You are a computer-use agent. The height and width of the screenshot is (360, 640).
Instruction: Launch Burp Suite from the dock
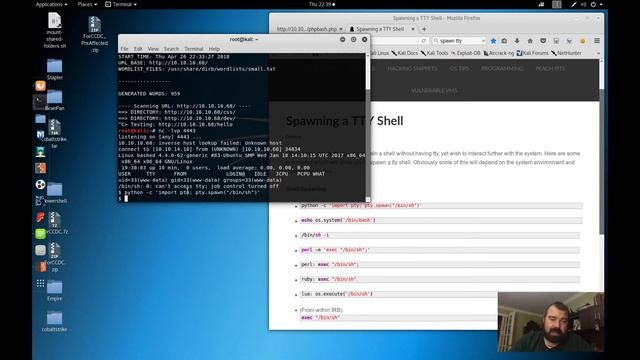40,168
